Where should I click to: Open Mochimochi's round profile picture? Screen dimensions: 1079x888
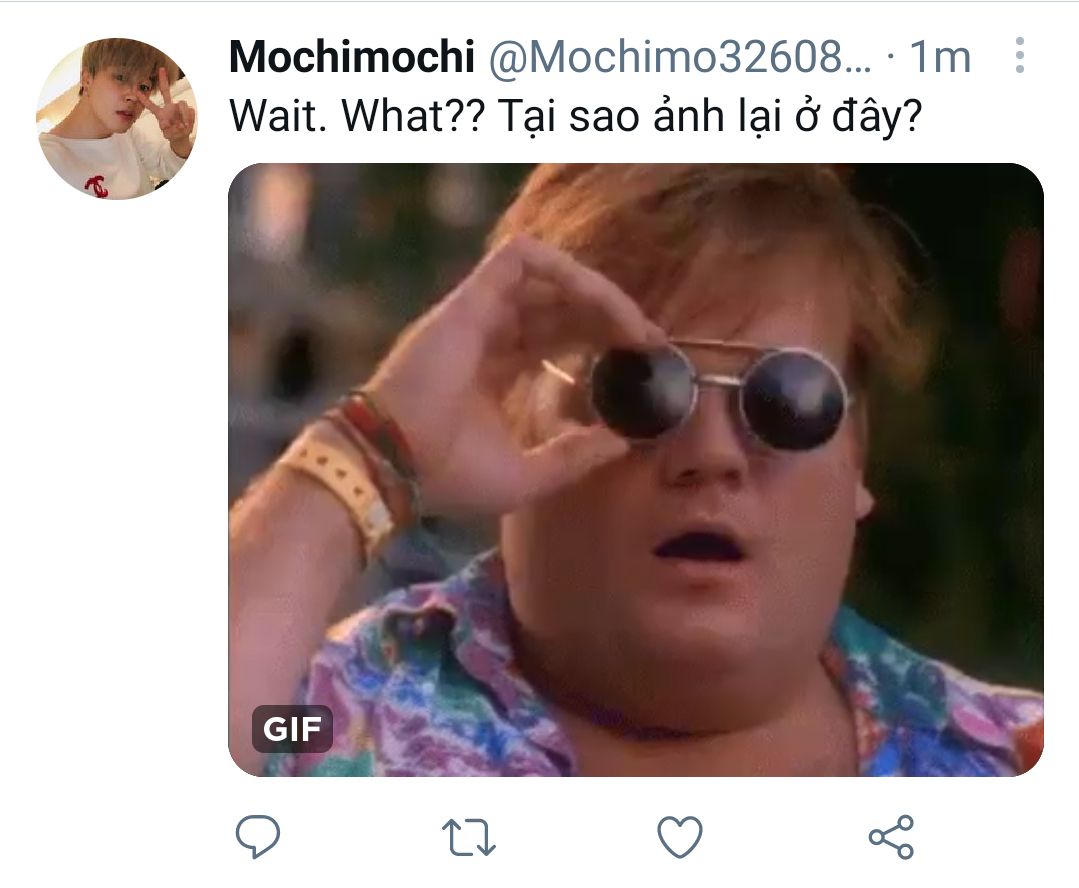pyautogui.click(x=117, y=119)
